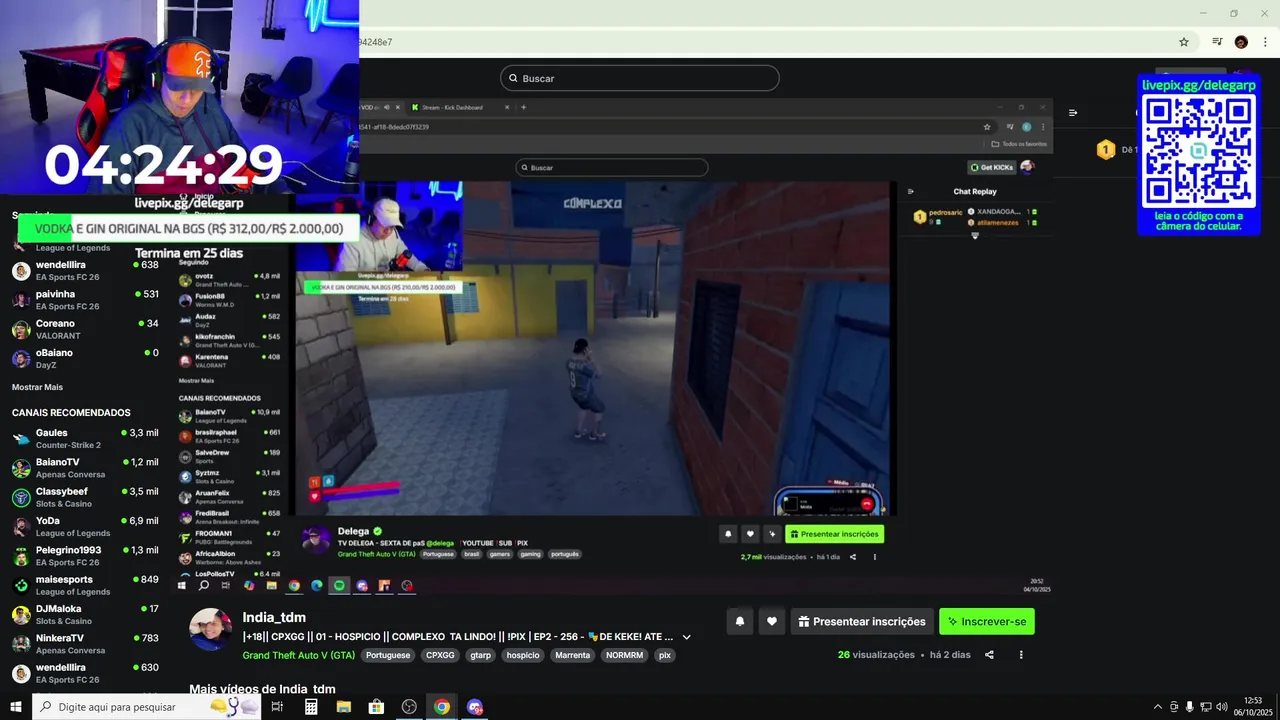The image size is (1280, 720).
Task: Open the volume tray icon
Action: pos(1222,707)
